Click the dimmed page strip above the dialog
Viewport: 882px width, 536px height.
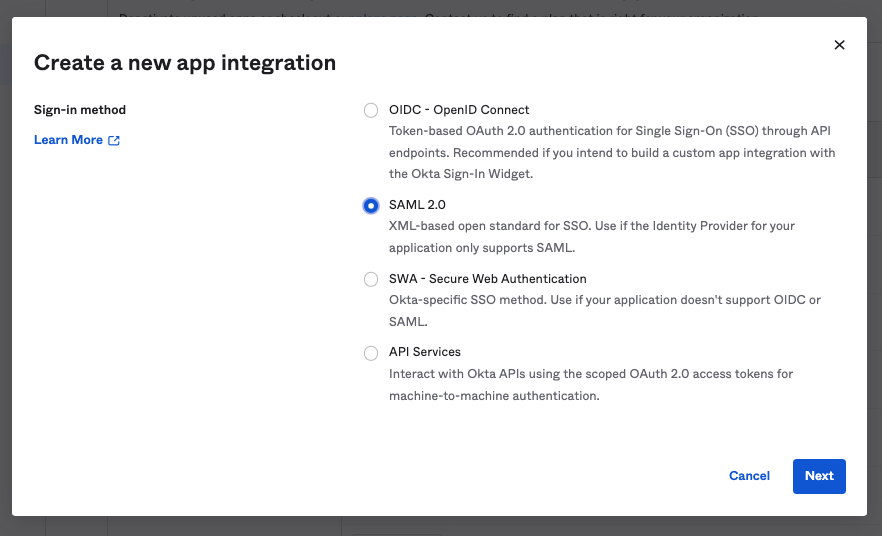tap(440, 7)
